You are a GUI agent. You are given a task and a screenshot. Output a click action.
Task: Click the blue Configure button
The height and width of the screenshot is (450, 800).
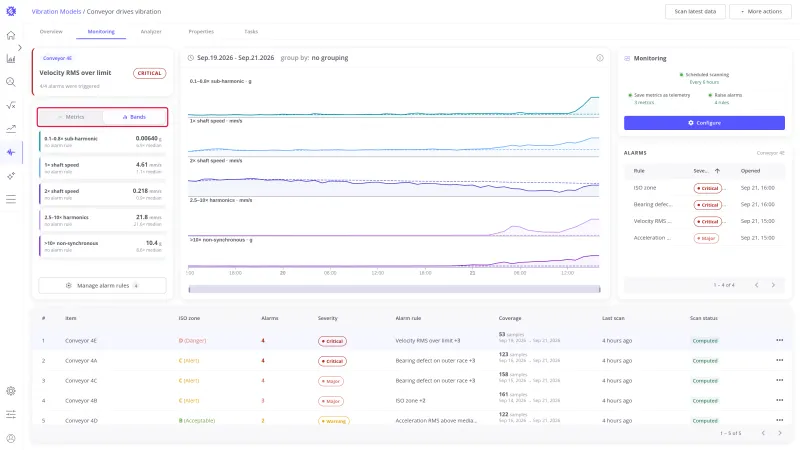click(x=704, y=123)
